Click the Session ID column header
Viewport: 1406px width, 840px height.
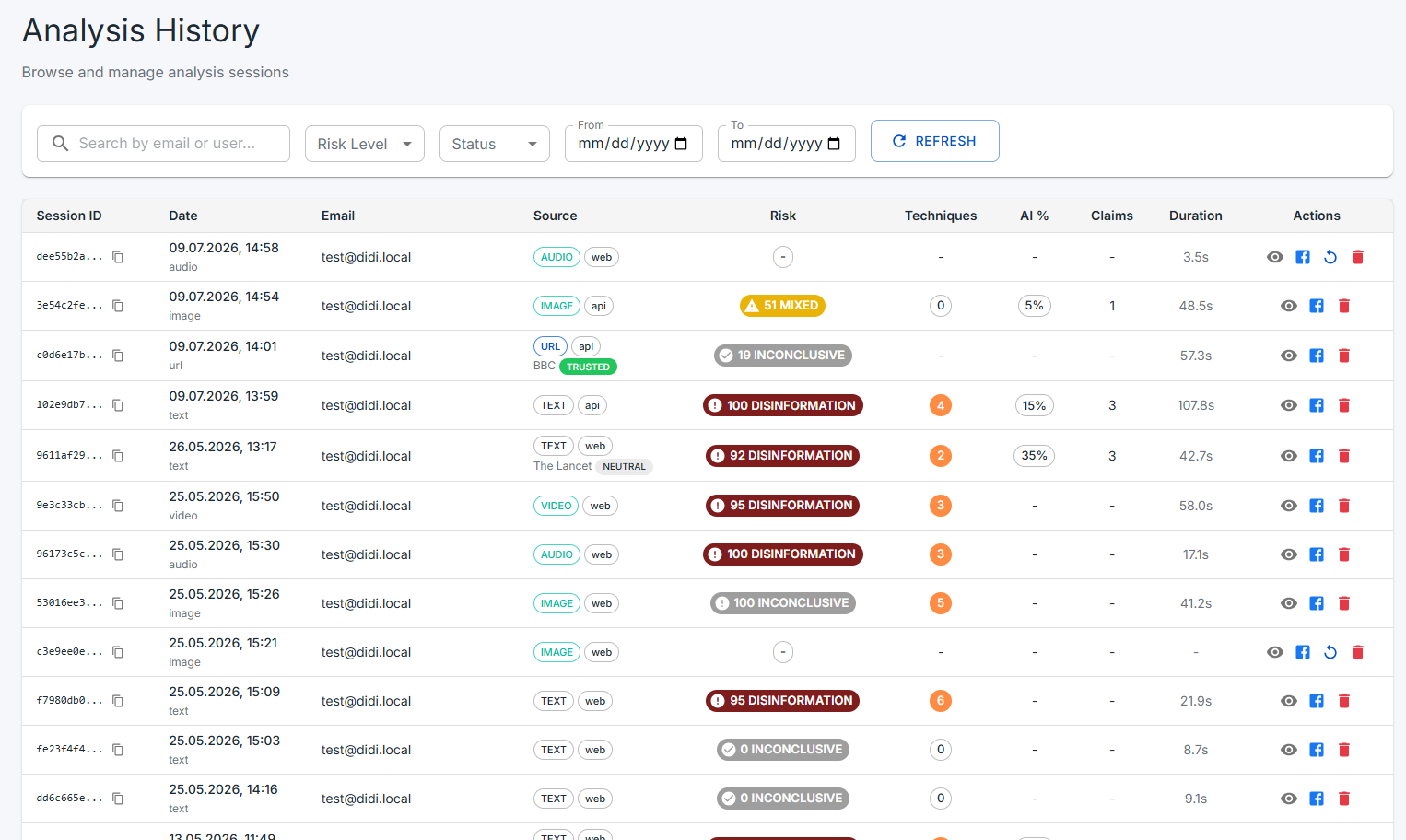(x=69, y=216)
